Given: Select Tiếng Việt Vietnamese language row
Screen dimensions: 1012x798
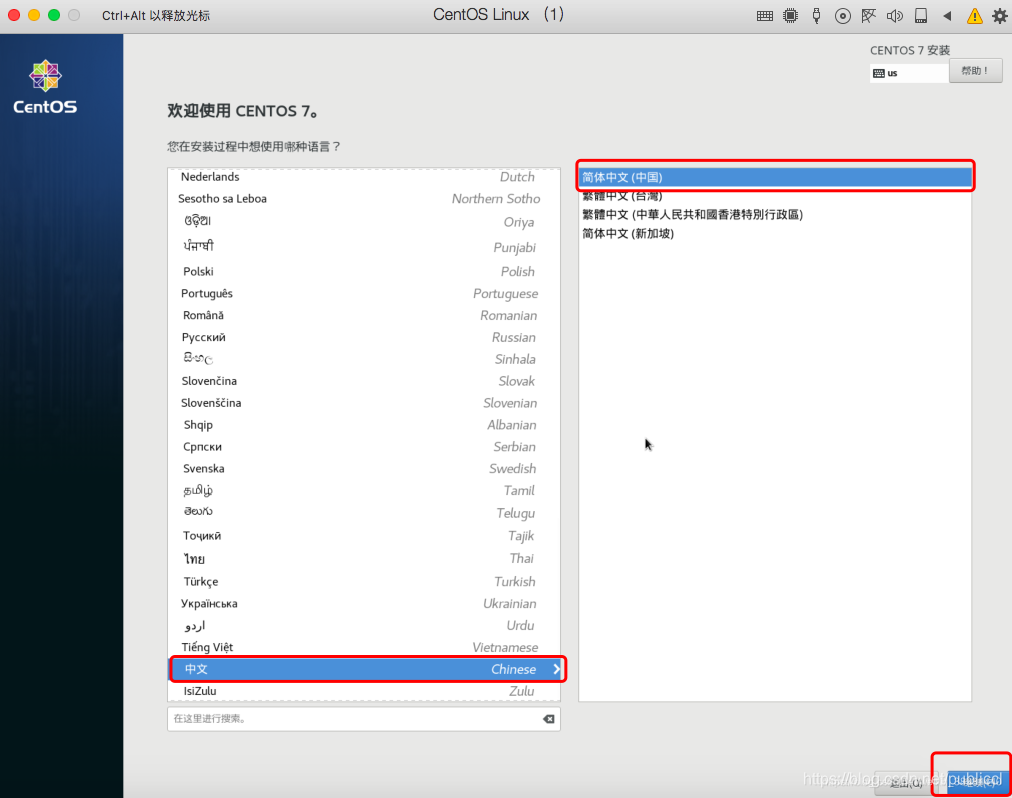Looking at the screenshot, I should coord(364,647).
